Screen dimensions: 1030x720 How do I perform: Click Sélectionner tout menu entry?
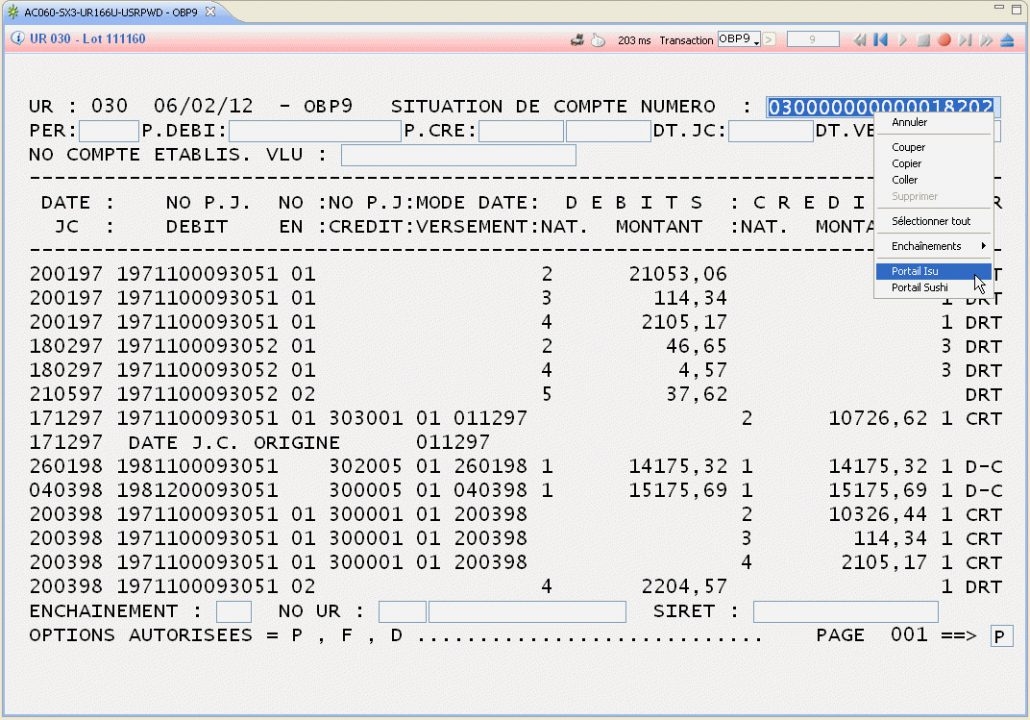click(930, 221)
